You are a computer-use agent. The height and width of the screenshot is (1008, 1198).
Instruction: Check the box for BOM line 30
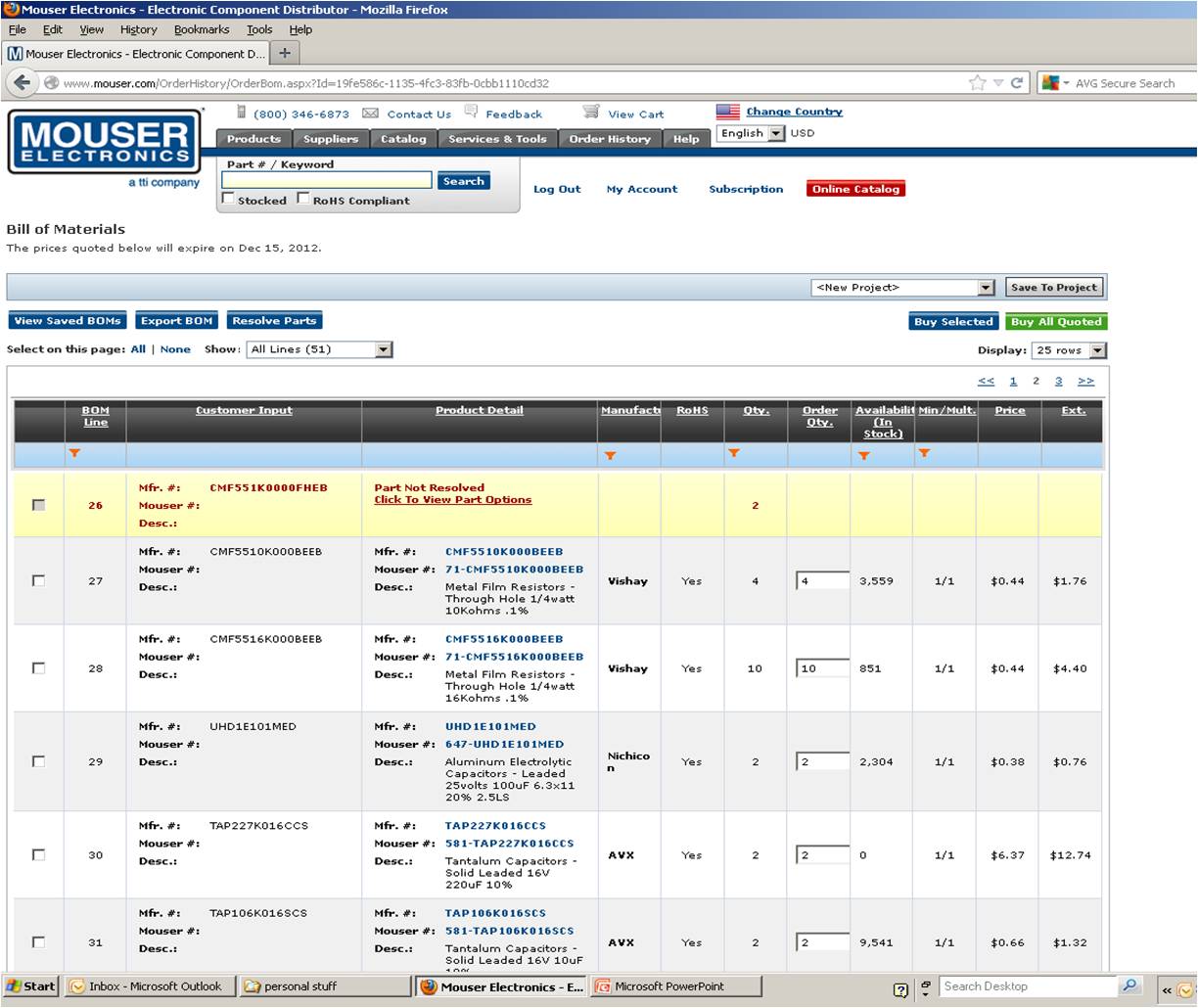coord(38,854)
